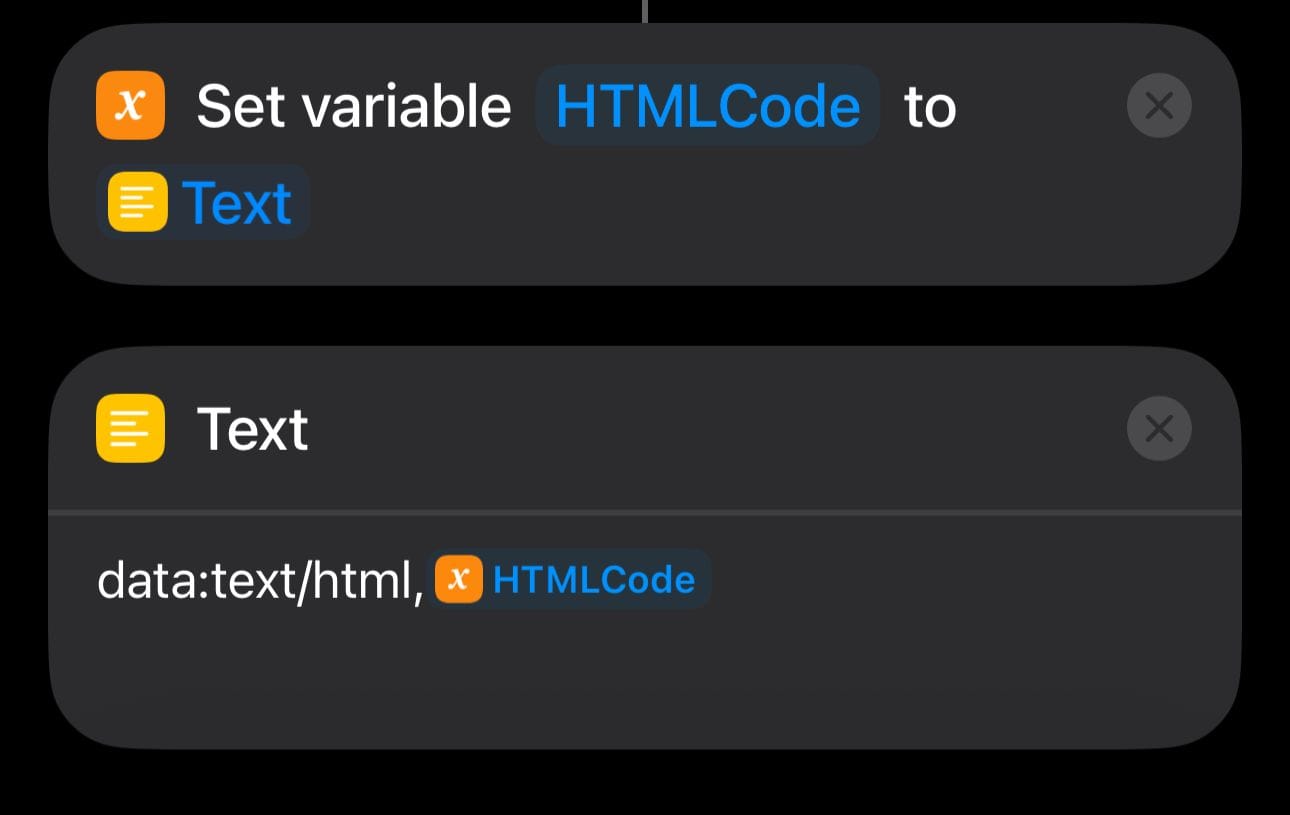The width and height of the screenshot is (1290, 815).
Task: Click the divider line under Text header
Action: [644, 513]
